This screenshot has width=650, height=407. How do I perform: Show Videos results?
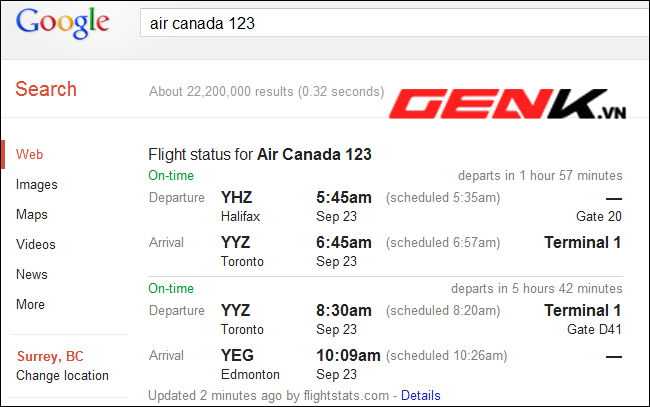tap(36, 244)
